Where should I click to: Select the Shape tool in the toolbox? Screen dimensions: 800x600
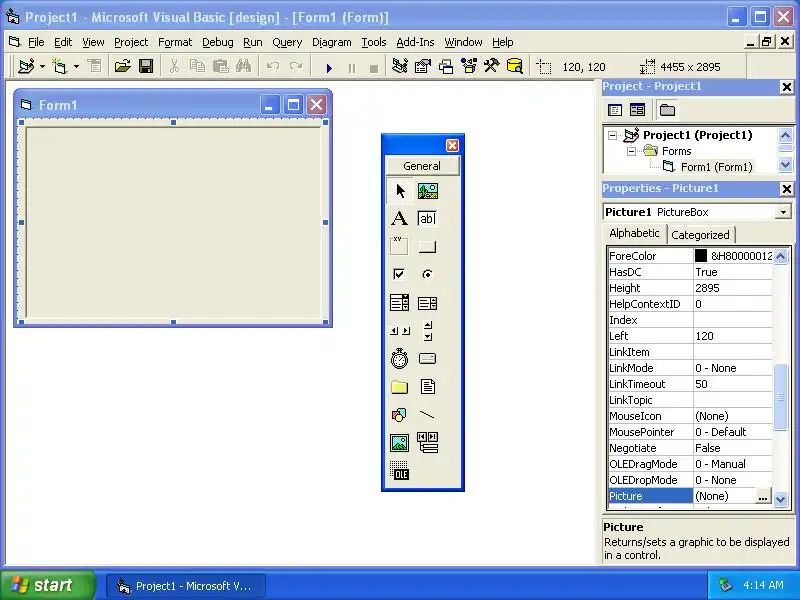[x=400, y=415]
